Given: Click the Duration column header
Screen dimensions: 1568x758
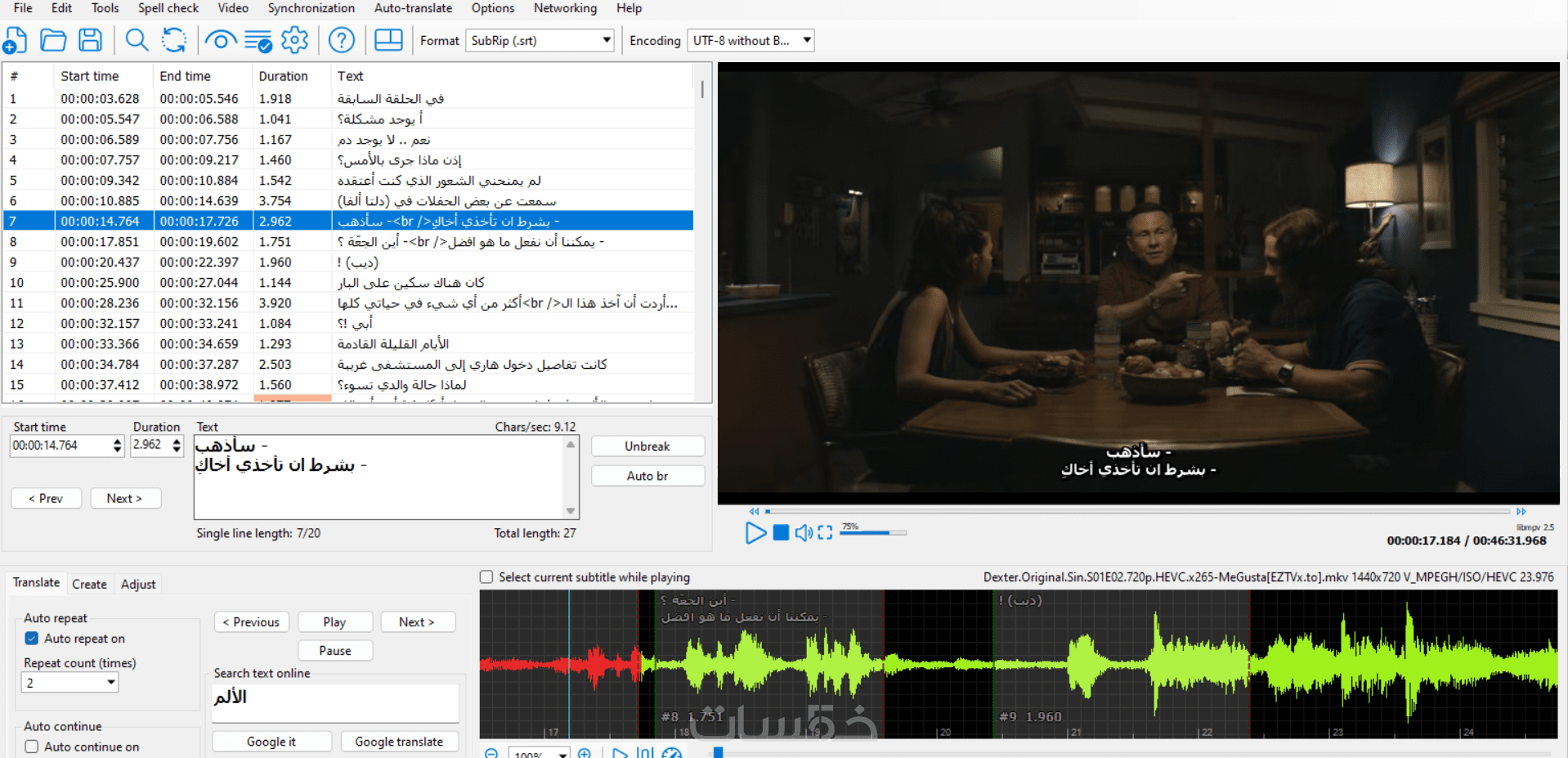Looking at the screenshot, I should (291, 76).
